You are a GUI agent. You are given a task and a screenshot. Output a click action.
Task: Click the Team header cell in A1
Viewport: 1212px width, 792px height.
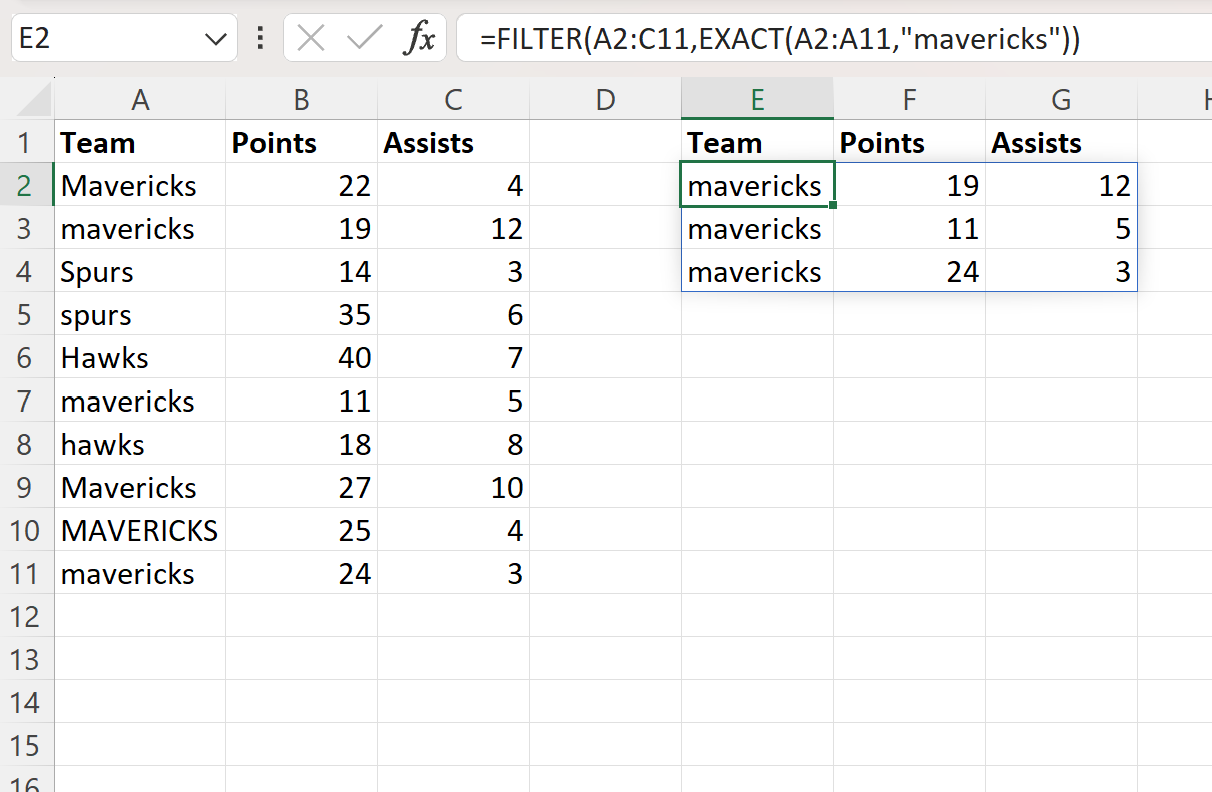coord(140,142)
